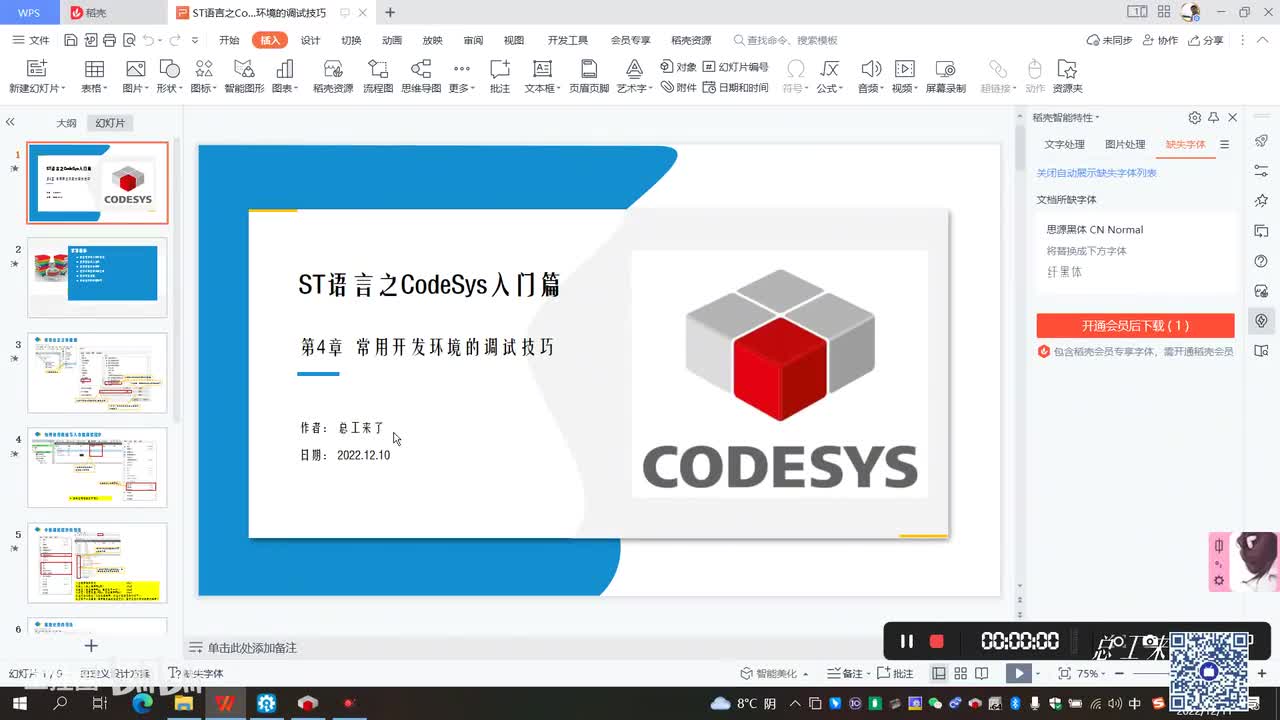Open the 更多 more insert options
This screenshot has height=720, width=1280.
[x=461, y=76]
